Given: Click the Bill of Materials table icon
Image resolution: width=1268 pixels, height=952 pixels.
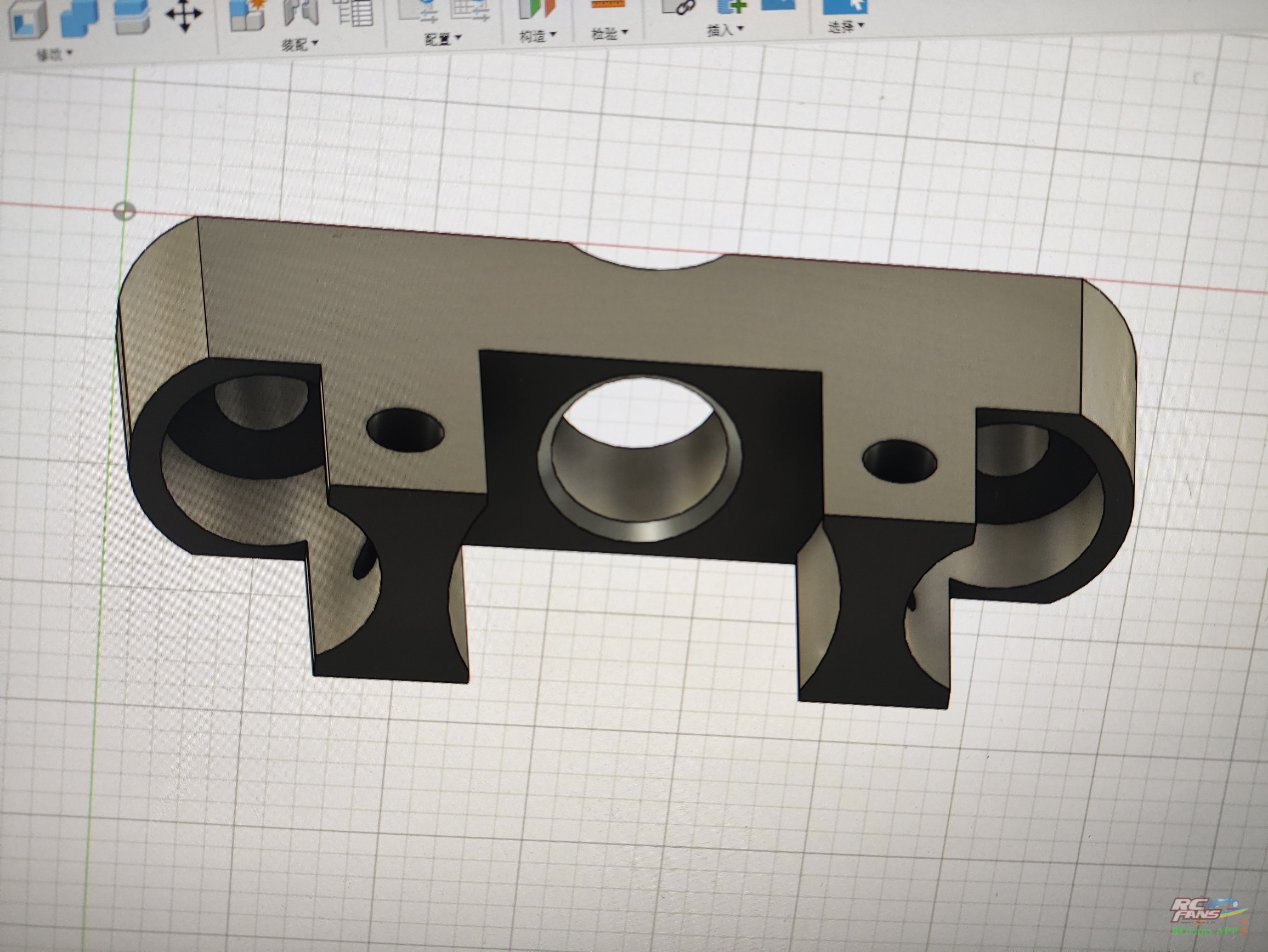Looking at the screenshot, I should point(354,12).
